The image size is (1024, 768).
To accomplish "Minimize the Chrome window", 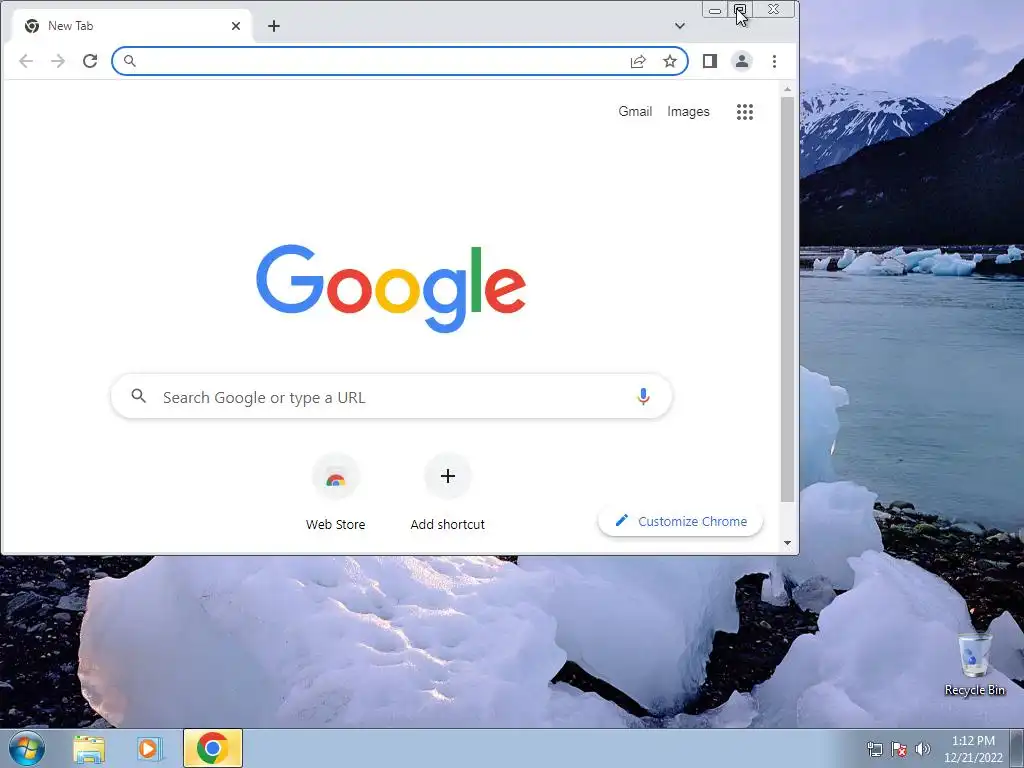I will click(715, 10).
